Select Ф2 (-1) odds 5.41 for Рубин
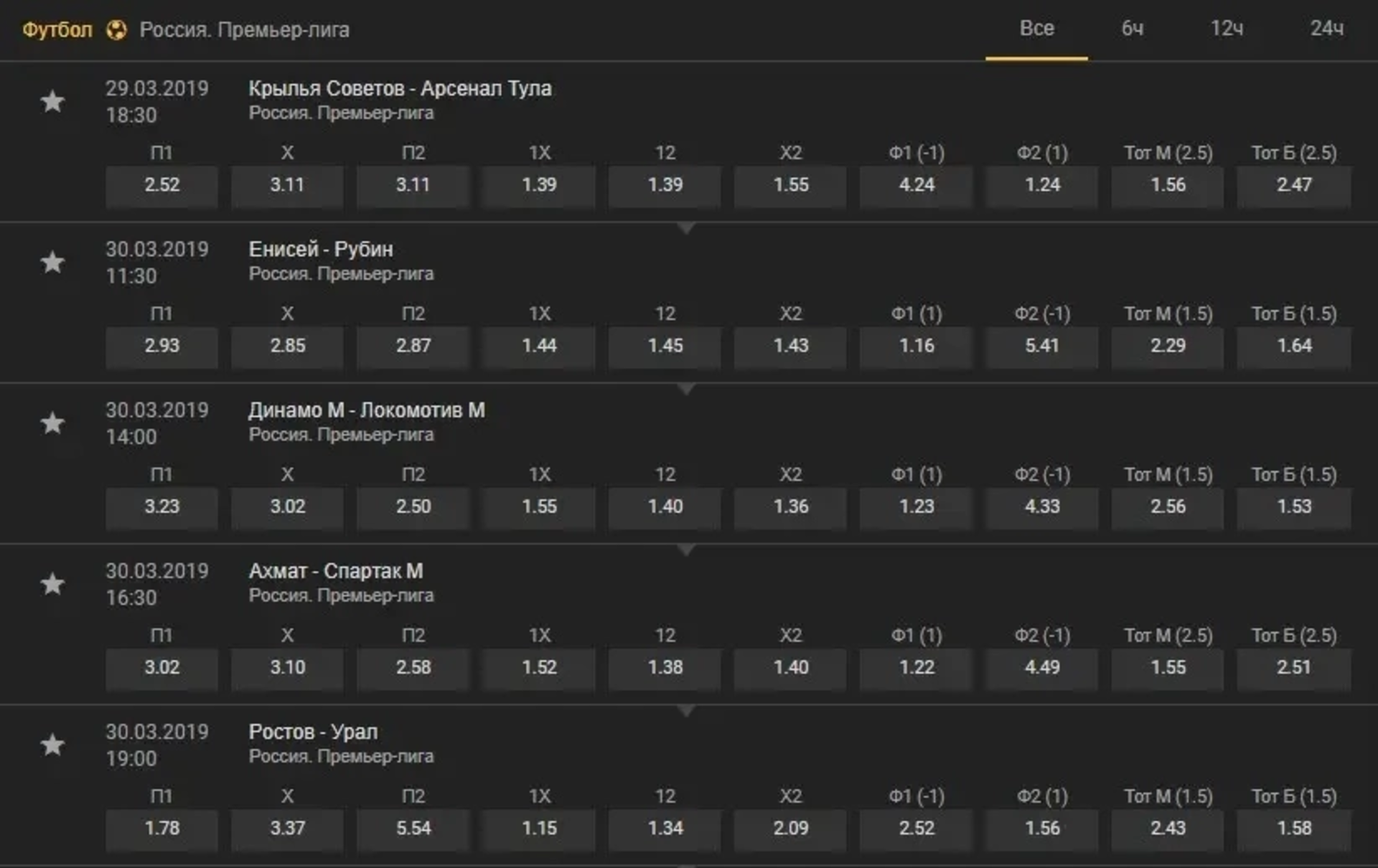This screenshot has width=1378, height=868. tap(1042, 346)
